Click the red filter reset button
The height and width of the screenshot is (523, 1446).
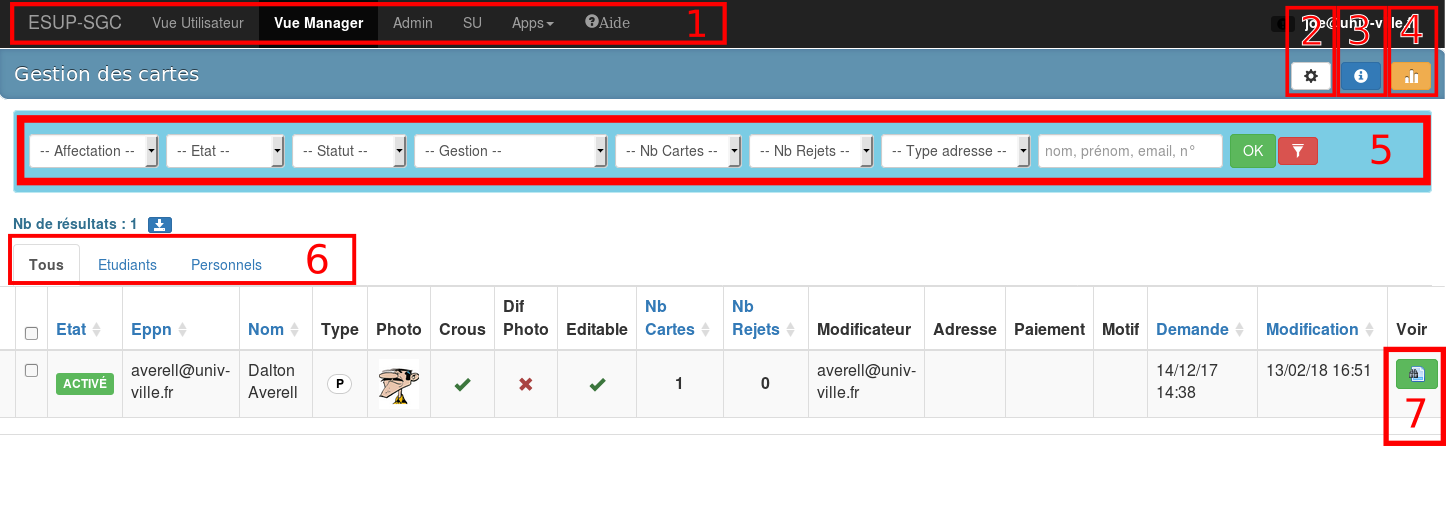pyautogui.click(x=1297, y=151)
